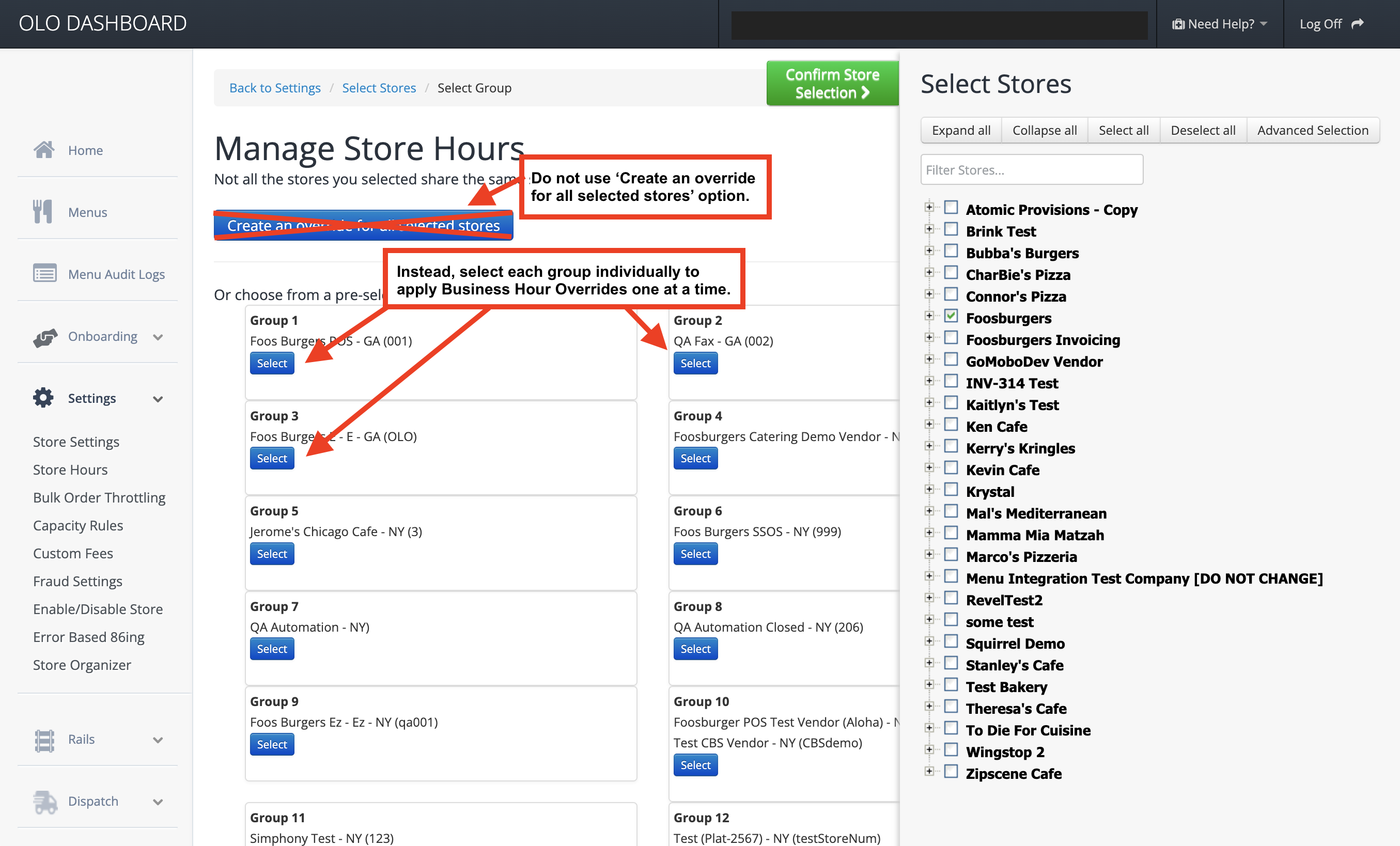
Task: Tick the Bubba's Burgers checkbox
Action: coord(951,251)
